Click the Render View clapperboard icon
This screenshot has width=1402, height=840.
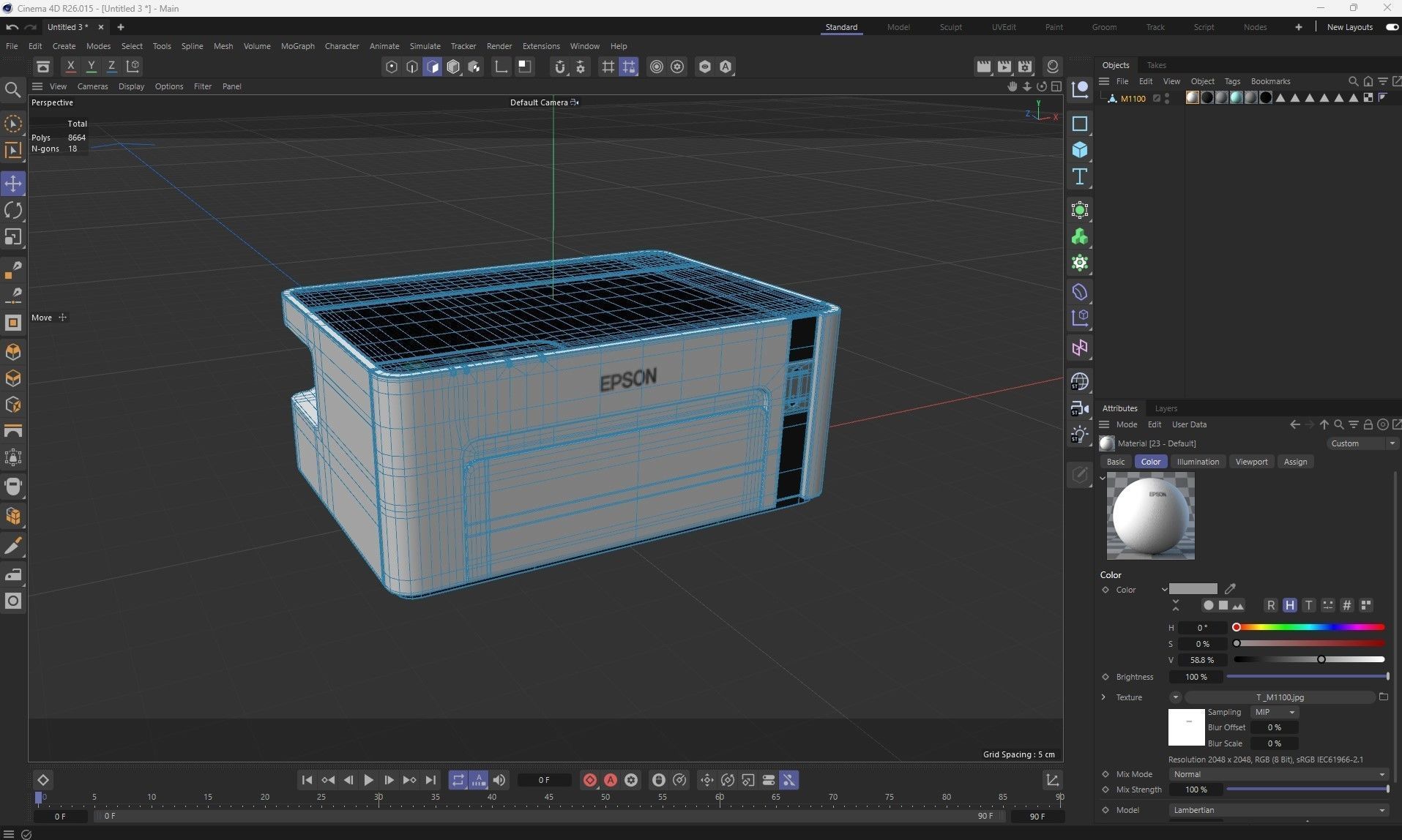coord(984,67)
